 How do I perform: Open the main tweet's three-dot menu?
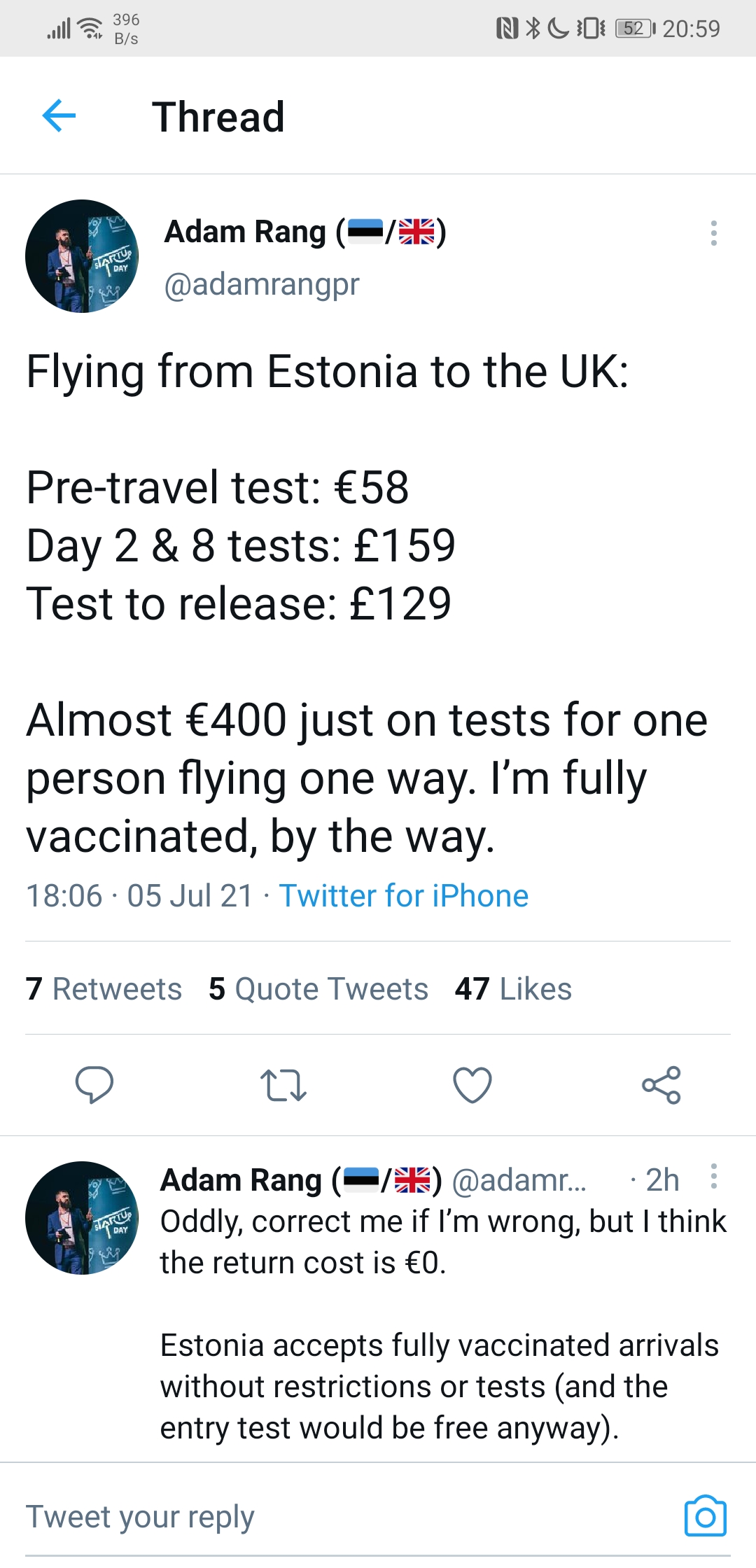(713, 233)
